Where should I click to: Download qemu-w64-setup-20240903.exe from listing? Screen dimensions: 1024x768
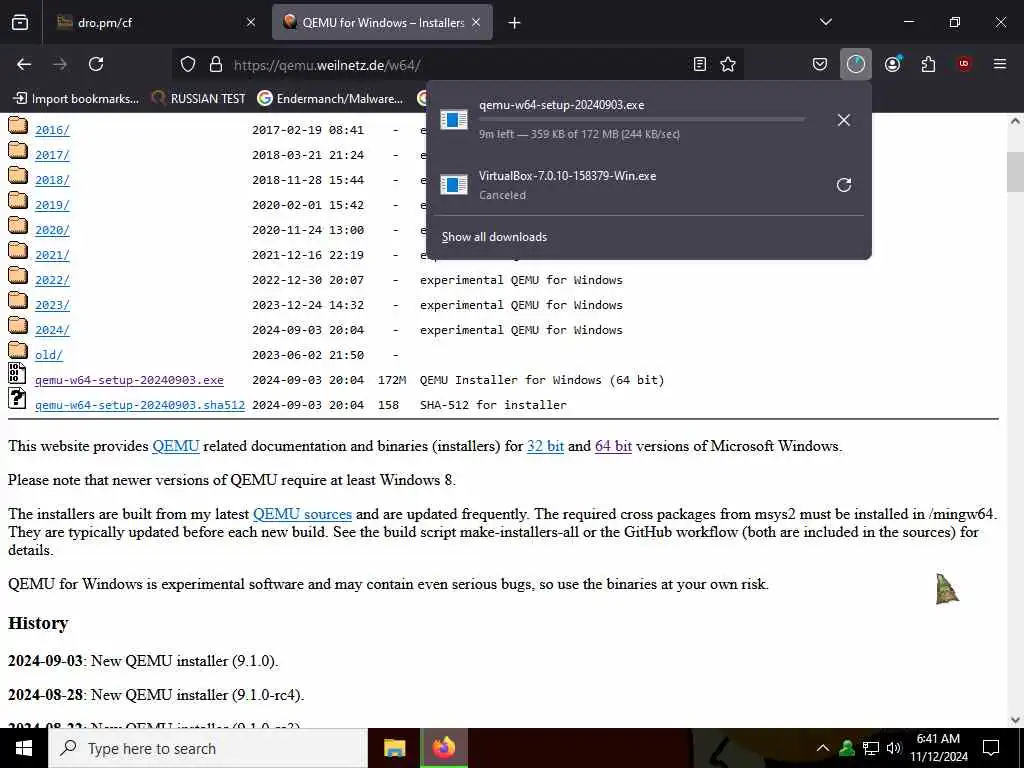[129, 380]
